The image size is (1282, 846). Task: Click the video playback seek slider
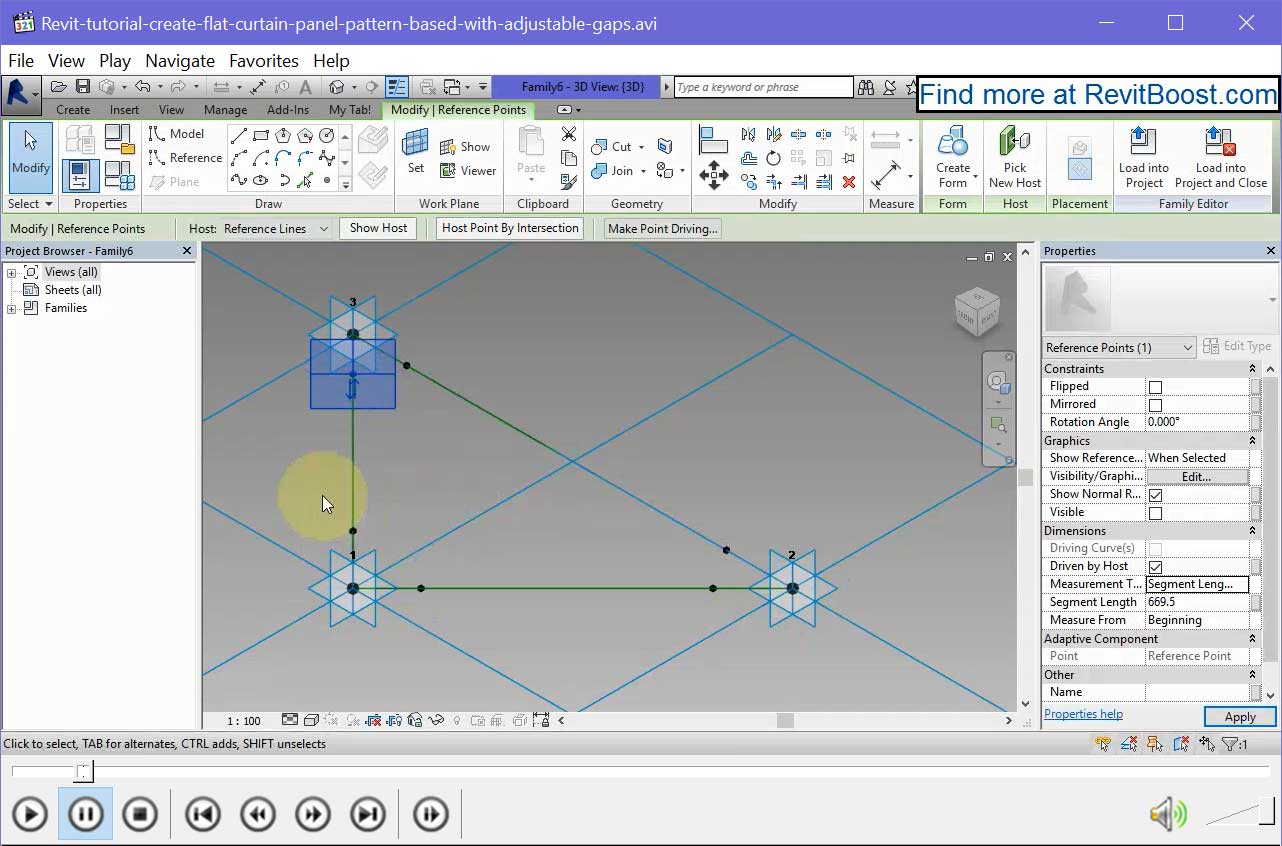tap(84, 771)
